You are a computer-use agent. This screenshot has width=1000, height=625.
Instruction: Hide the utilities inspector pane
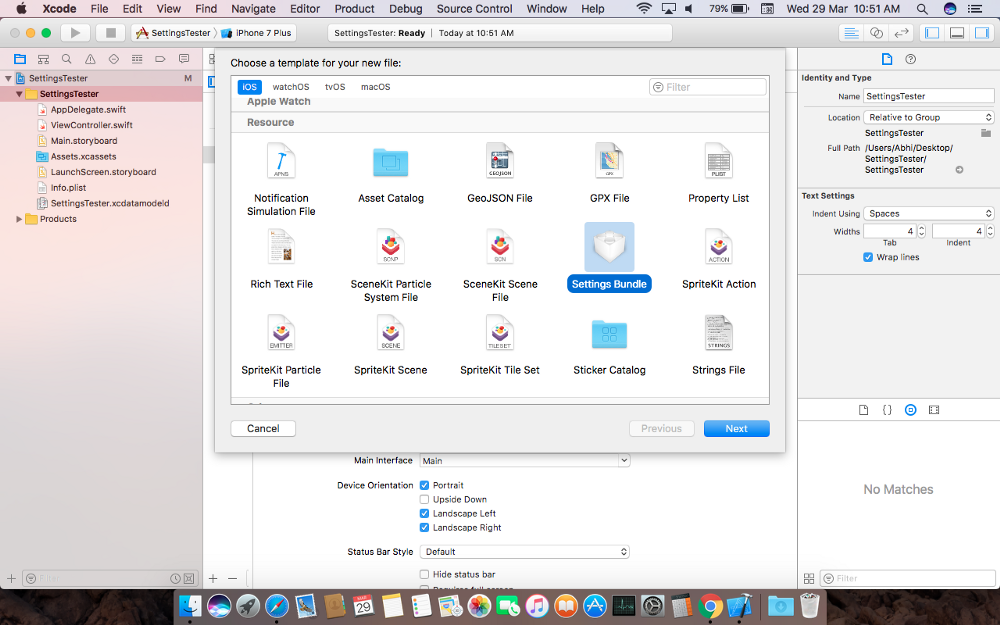click(x=982, y=33)
